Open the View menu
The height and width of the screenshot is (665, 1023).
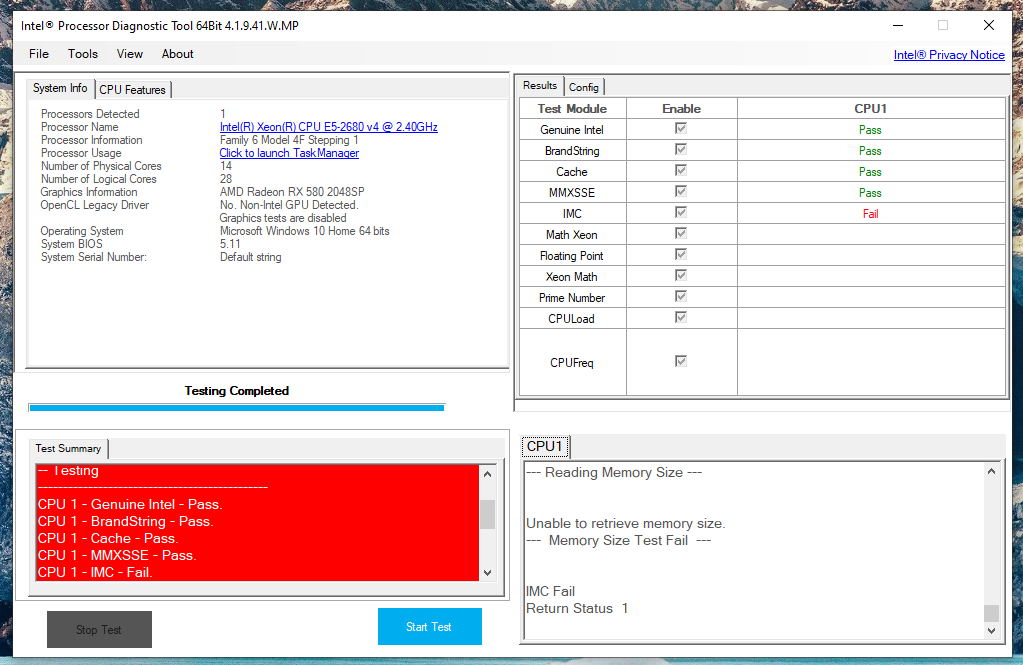click(130, 54)
